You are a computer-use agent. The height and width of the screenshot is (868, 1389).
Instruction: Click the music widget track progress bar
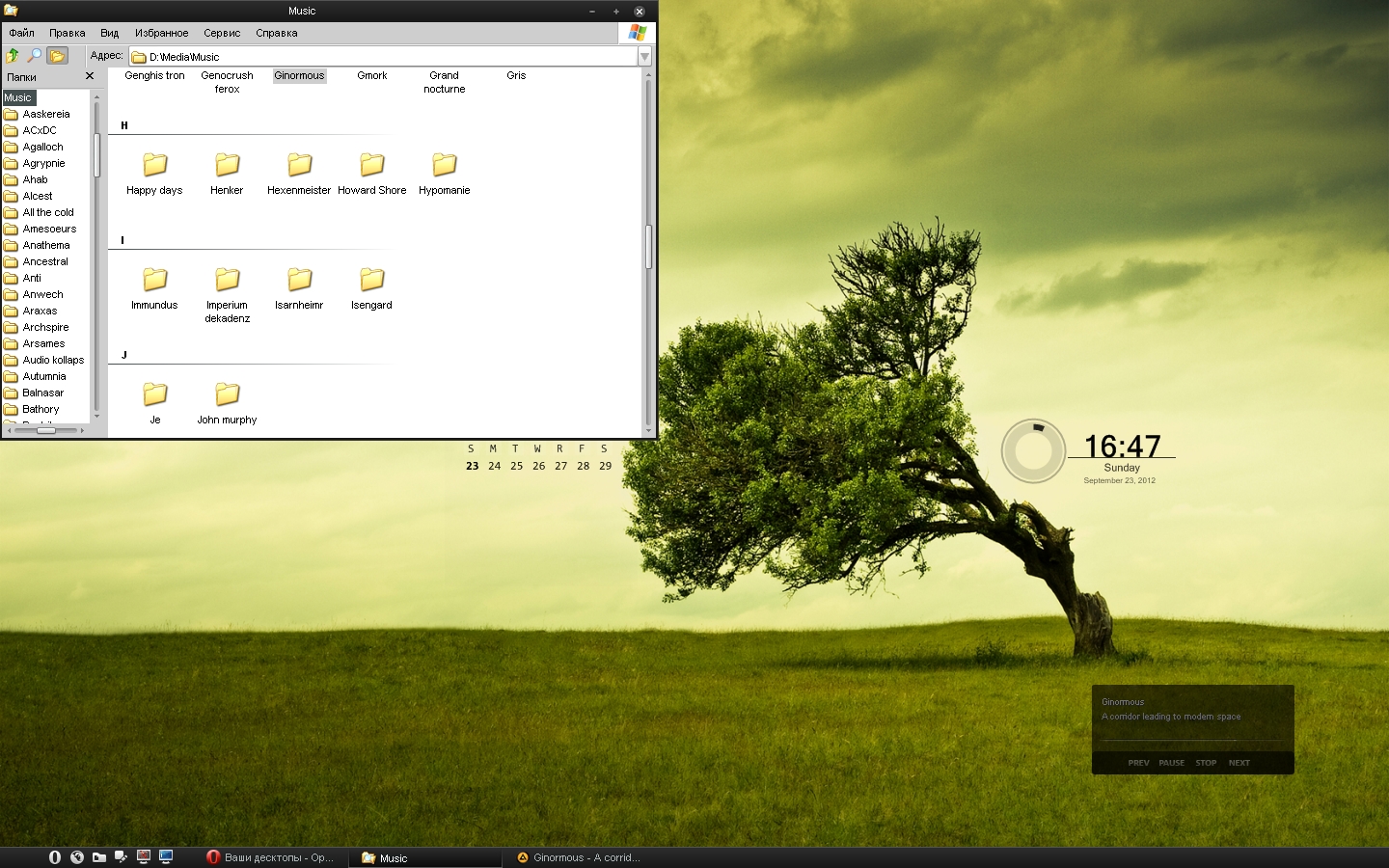point(1192,741)
